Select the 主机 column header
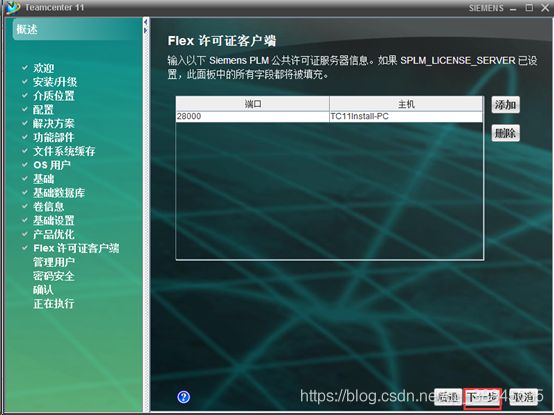The width and height of the screenshot is (554, 415). (x=406, y=104)
